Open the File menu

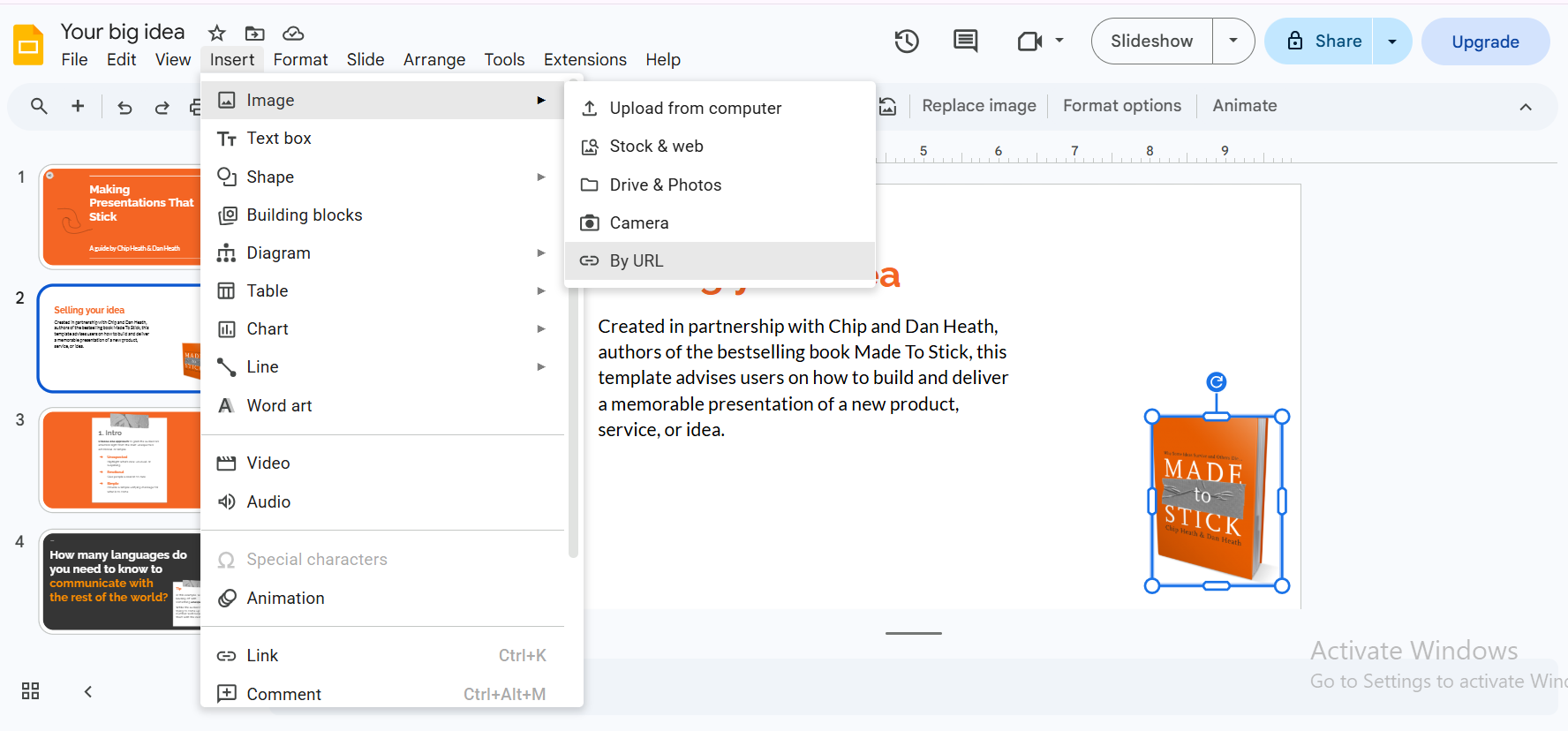[74, 59]
